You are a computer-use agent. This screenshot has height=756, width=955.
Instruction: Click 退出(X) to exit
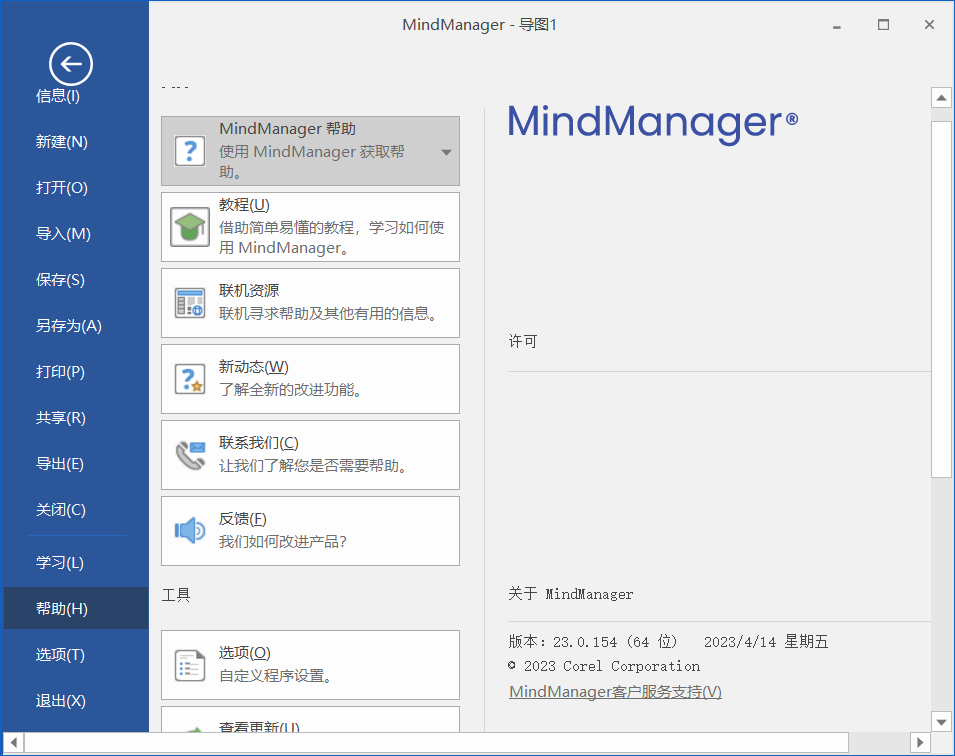click(x=60, y=701)
